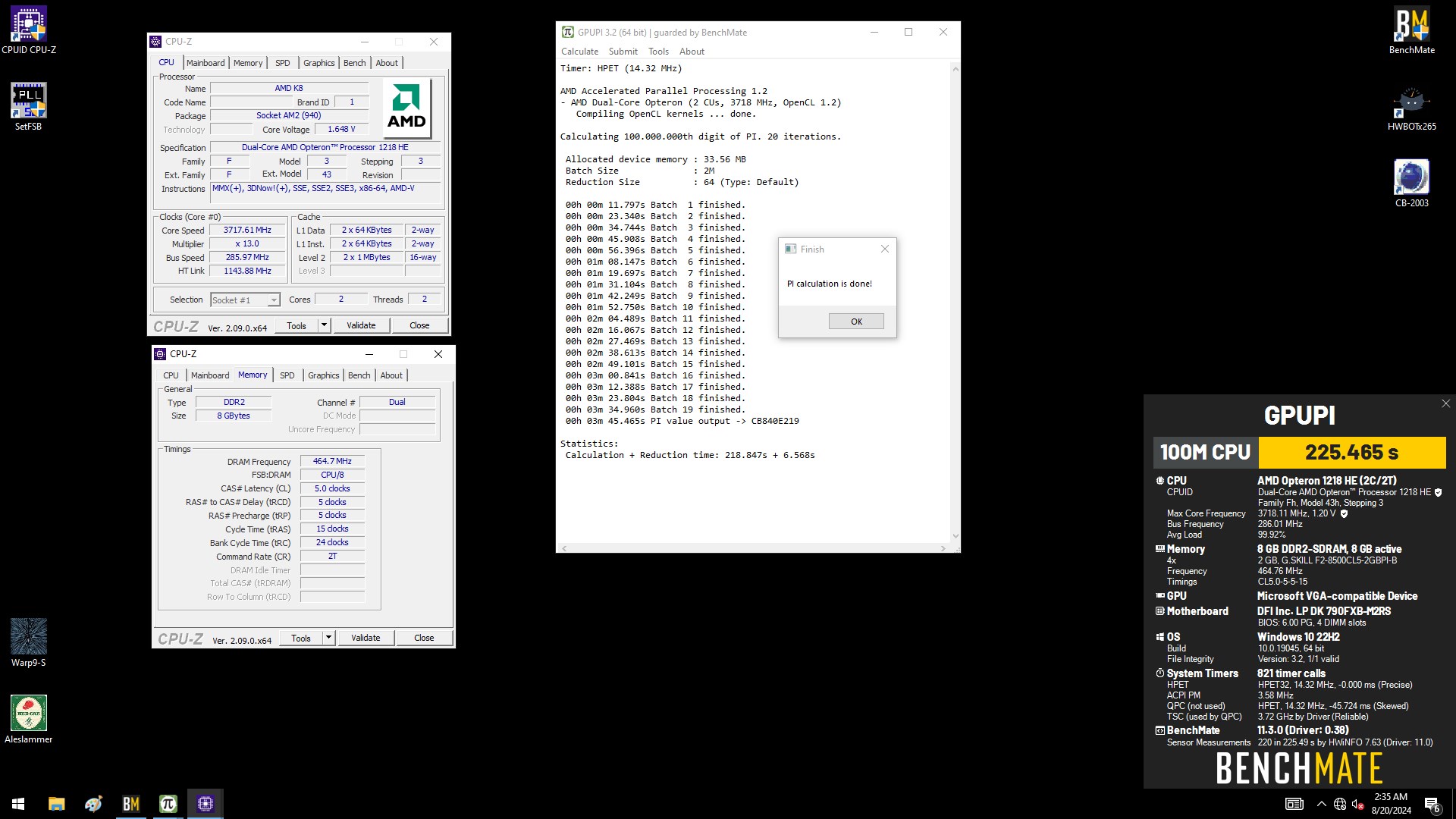The width and height of the screenshot is (1456, 819).
Task: Close the BenchMate GPUPI result overlay
Action: (x=1445, y=403)
